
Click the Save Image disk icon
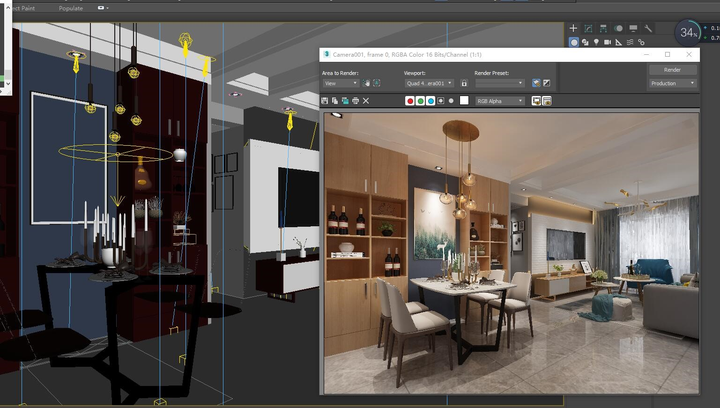(325, 101)
